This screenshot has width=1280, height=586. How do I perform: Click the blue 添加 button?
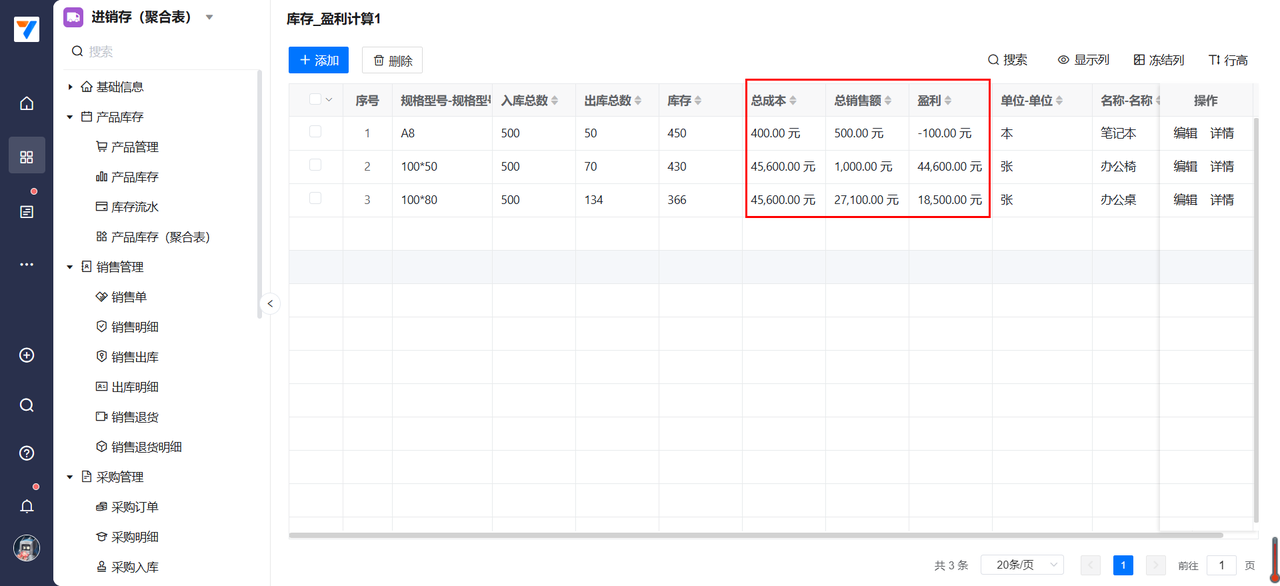319,60
